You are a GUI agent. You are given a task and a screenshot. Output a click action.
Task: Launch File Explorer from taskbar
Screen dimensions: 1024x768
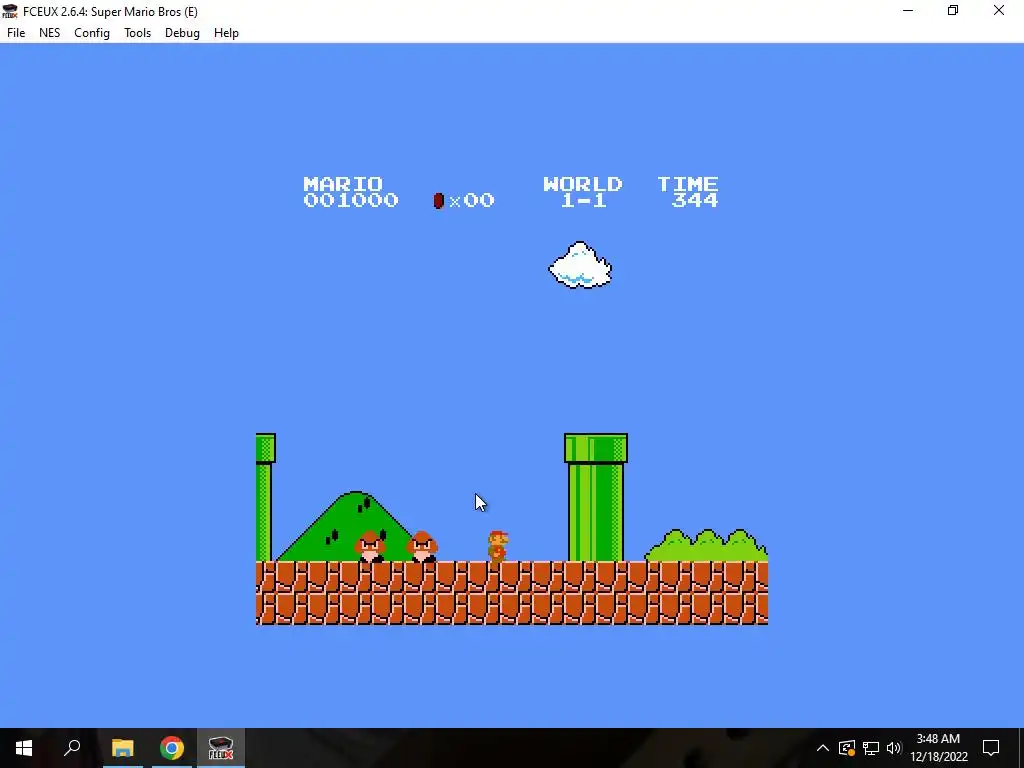click(x=122, y=748)
